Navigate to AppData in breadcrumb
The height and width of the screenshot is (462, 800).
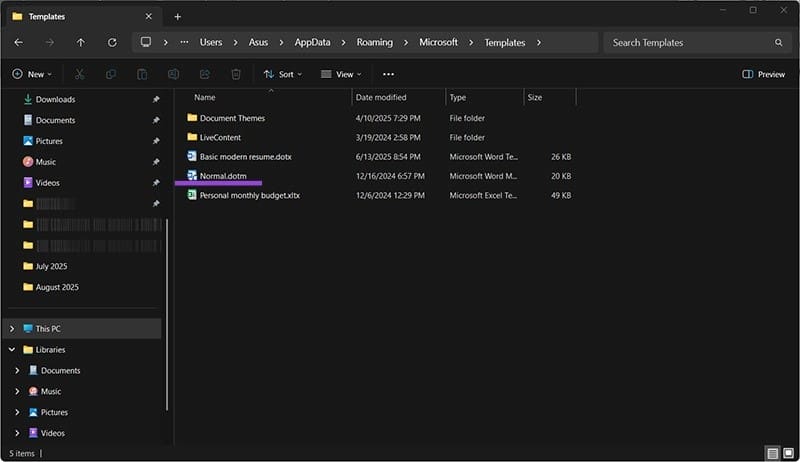(x=312, y=42)
